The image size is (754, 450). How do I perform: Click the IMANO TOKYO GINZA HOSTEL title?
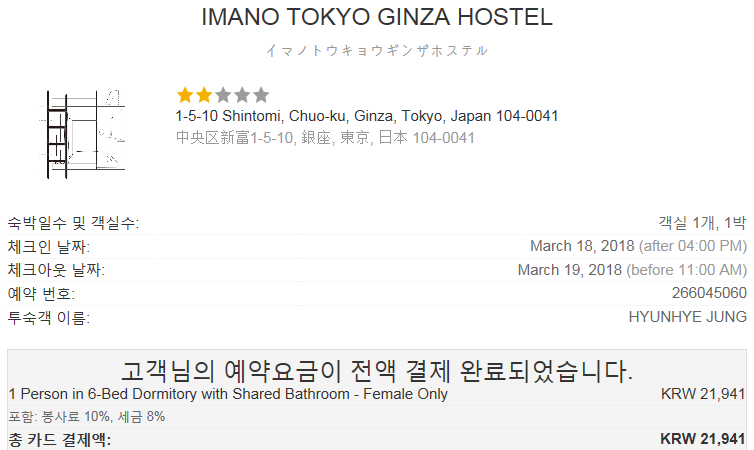pyautogui.click(x=377, y=17)
